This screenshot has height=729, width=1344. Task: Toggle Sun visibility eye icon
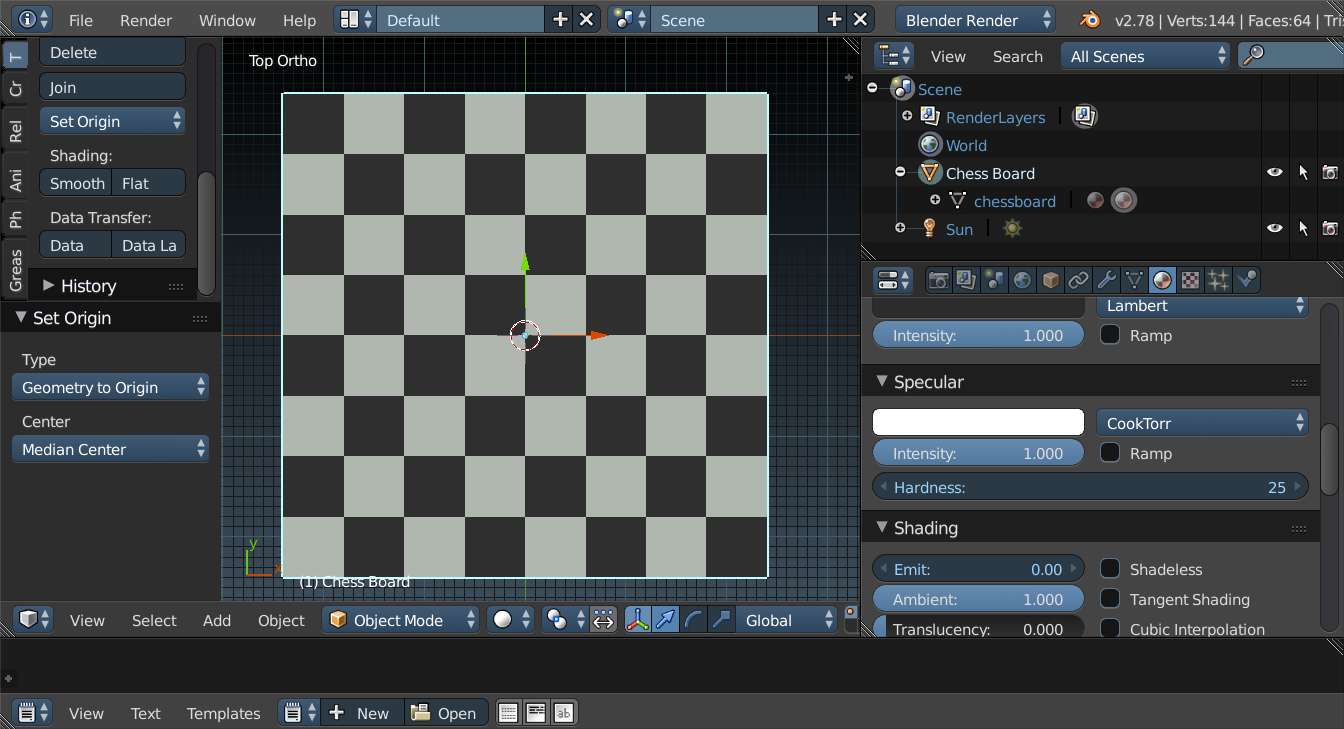(1274, 229)
